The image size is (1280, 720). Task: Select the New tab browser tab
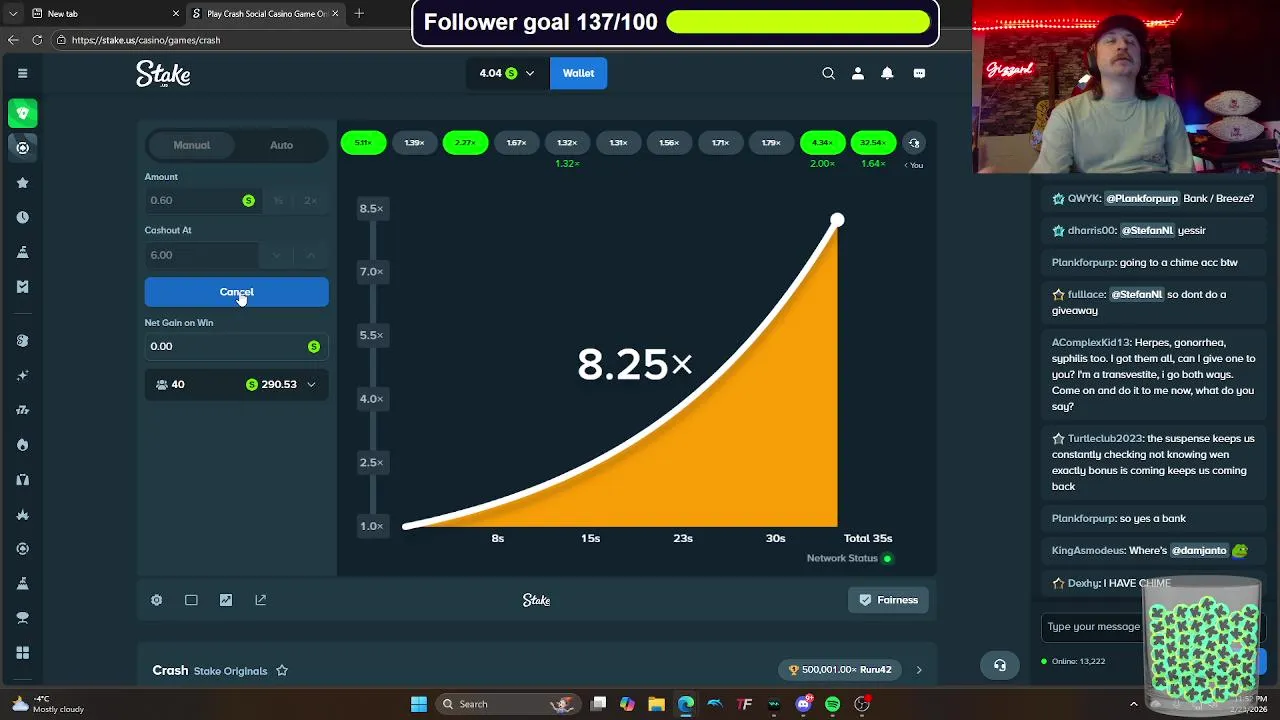coord(104,13)
